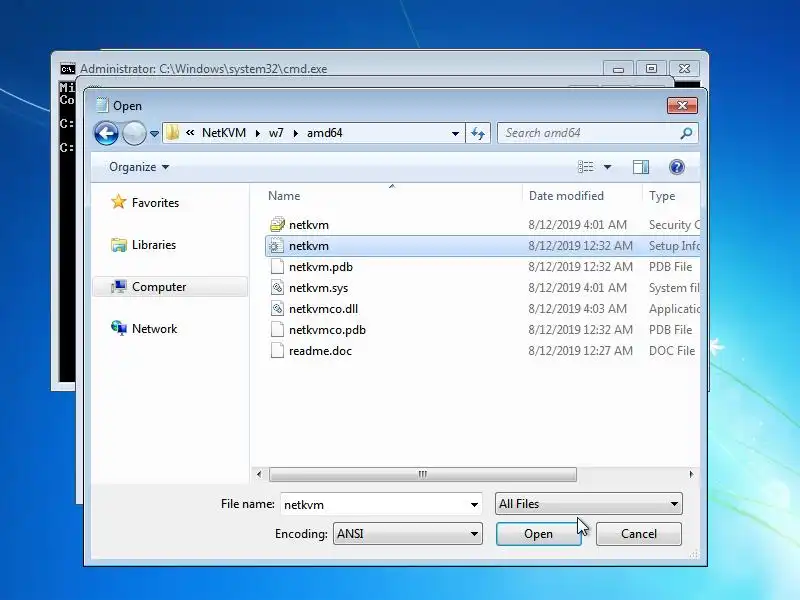Select amd64 in the address breadcrumb
The height and width of the screenshot is (600, 800).
(324, 133)
